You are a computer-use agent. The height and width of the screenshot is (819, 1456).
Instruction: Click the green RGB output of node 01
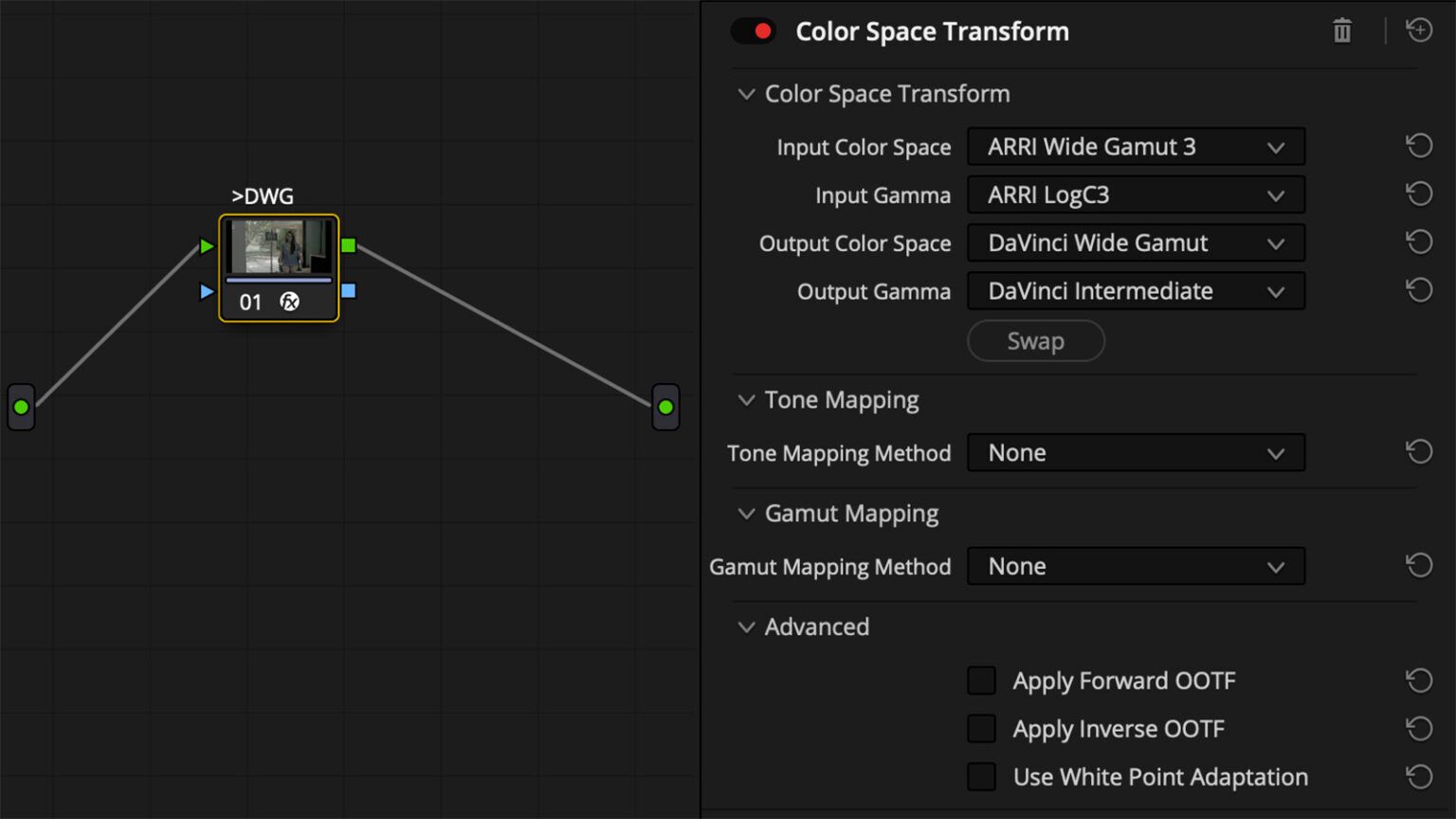tap(349, 246)
